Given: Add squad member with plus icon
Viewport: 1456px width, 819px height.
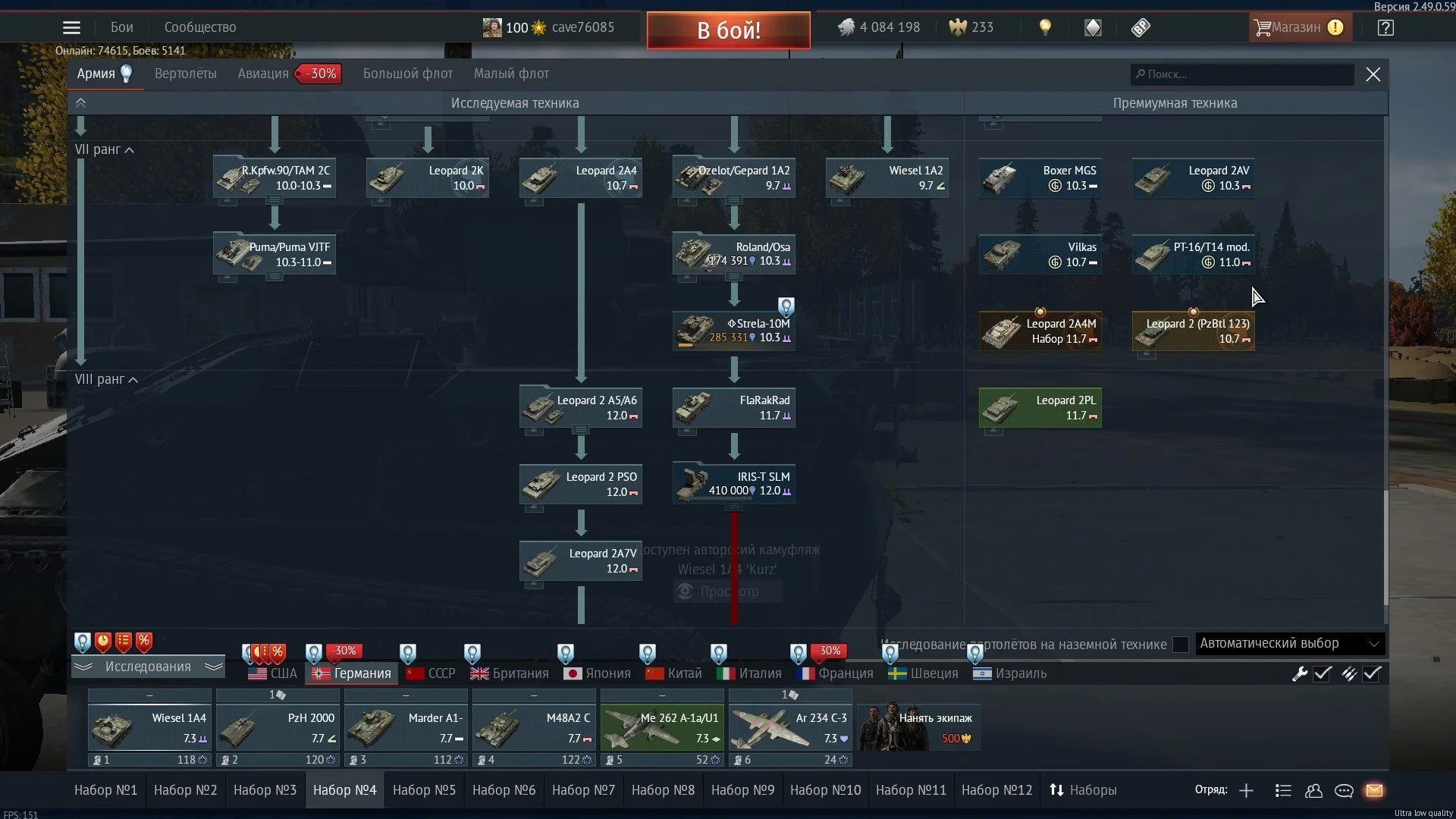Looking at the screenshot, I should pos(1246,790).
